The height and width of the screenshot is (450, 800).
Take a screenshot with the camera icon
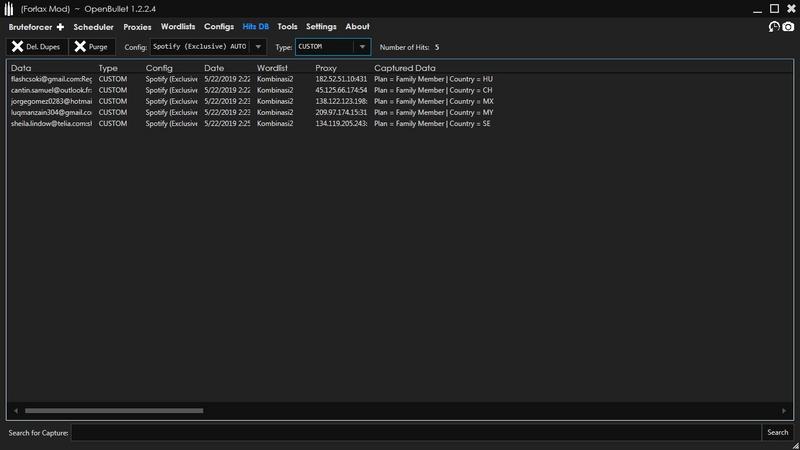tap(788, 27)
